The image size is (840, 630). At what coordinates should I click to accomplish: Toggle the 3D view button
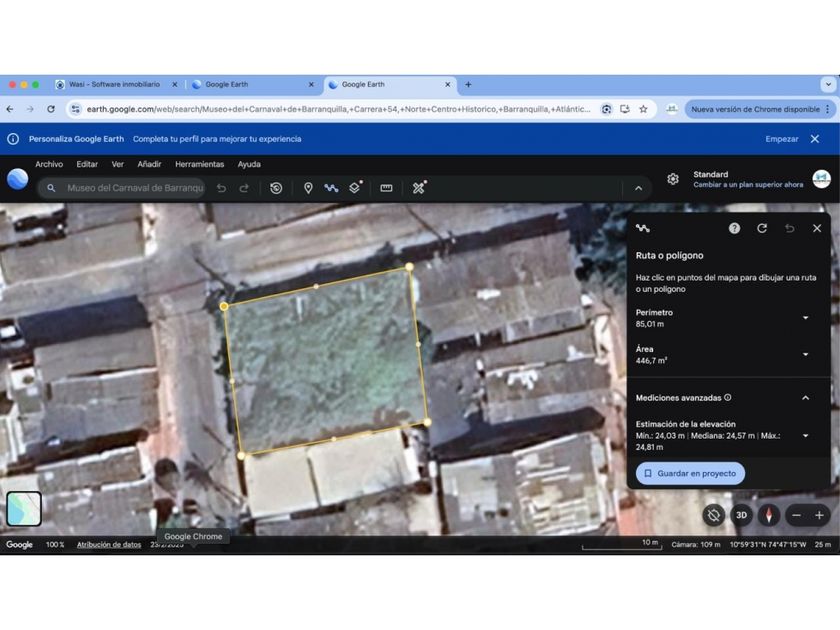(x=741, y=515)
